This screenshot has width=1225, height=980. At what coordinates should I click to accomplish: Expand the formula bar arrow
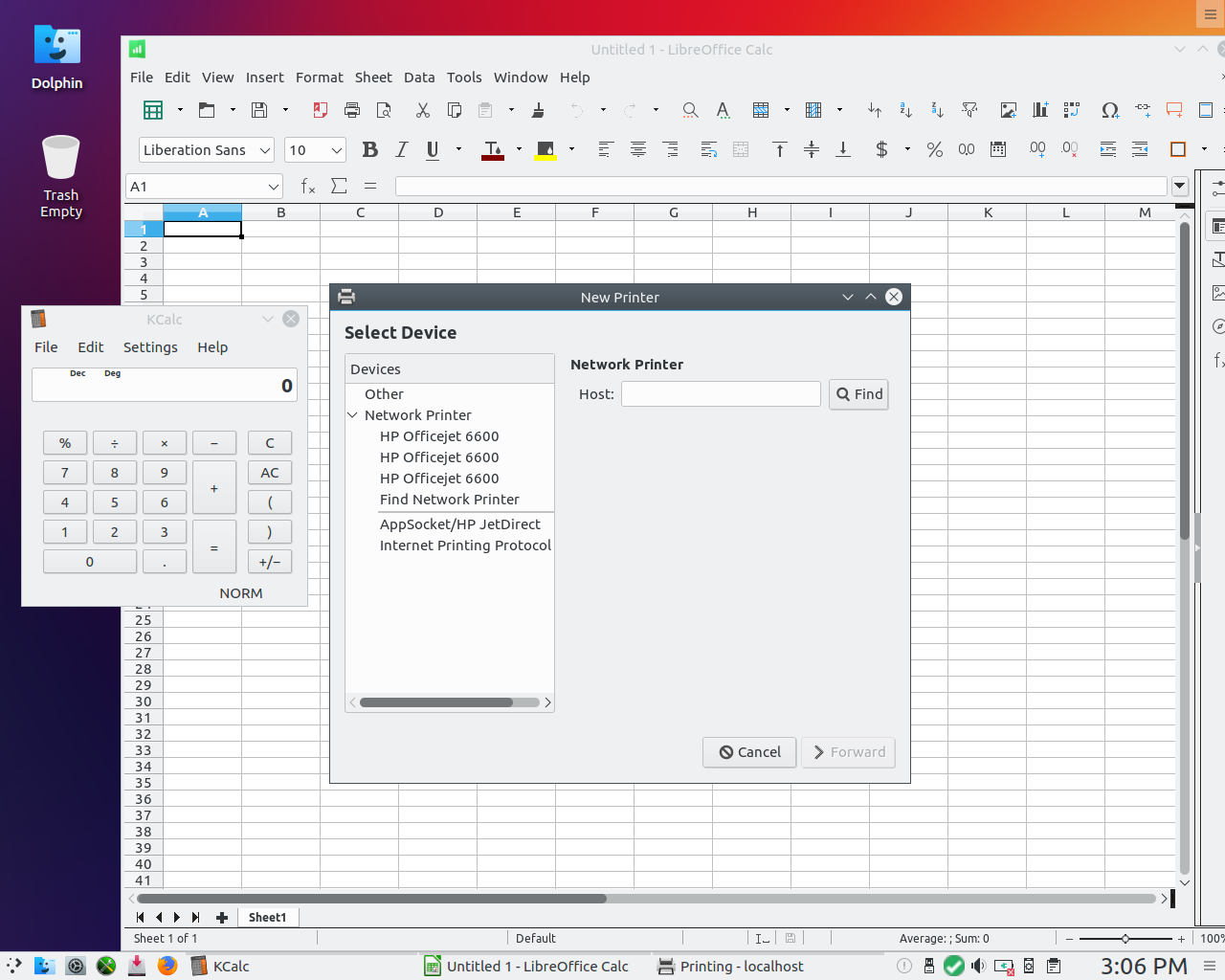1180,187
